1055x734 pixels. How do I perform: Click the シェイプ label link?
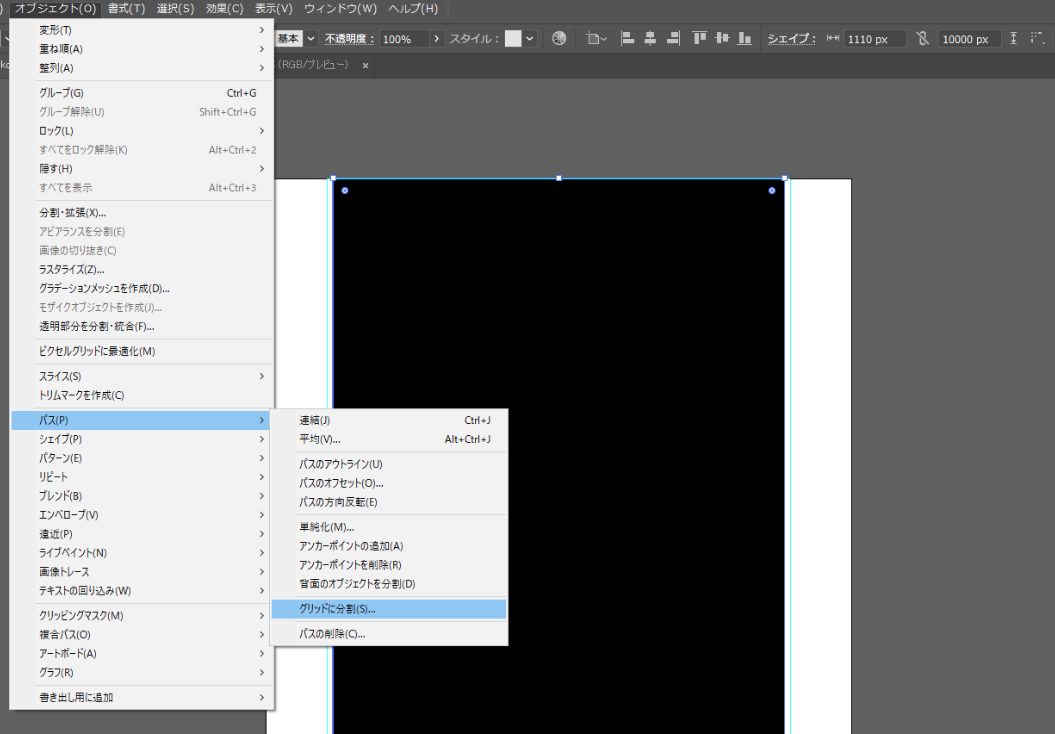[791, 39]
